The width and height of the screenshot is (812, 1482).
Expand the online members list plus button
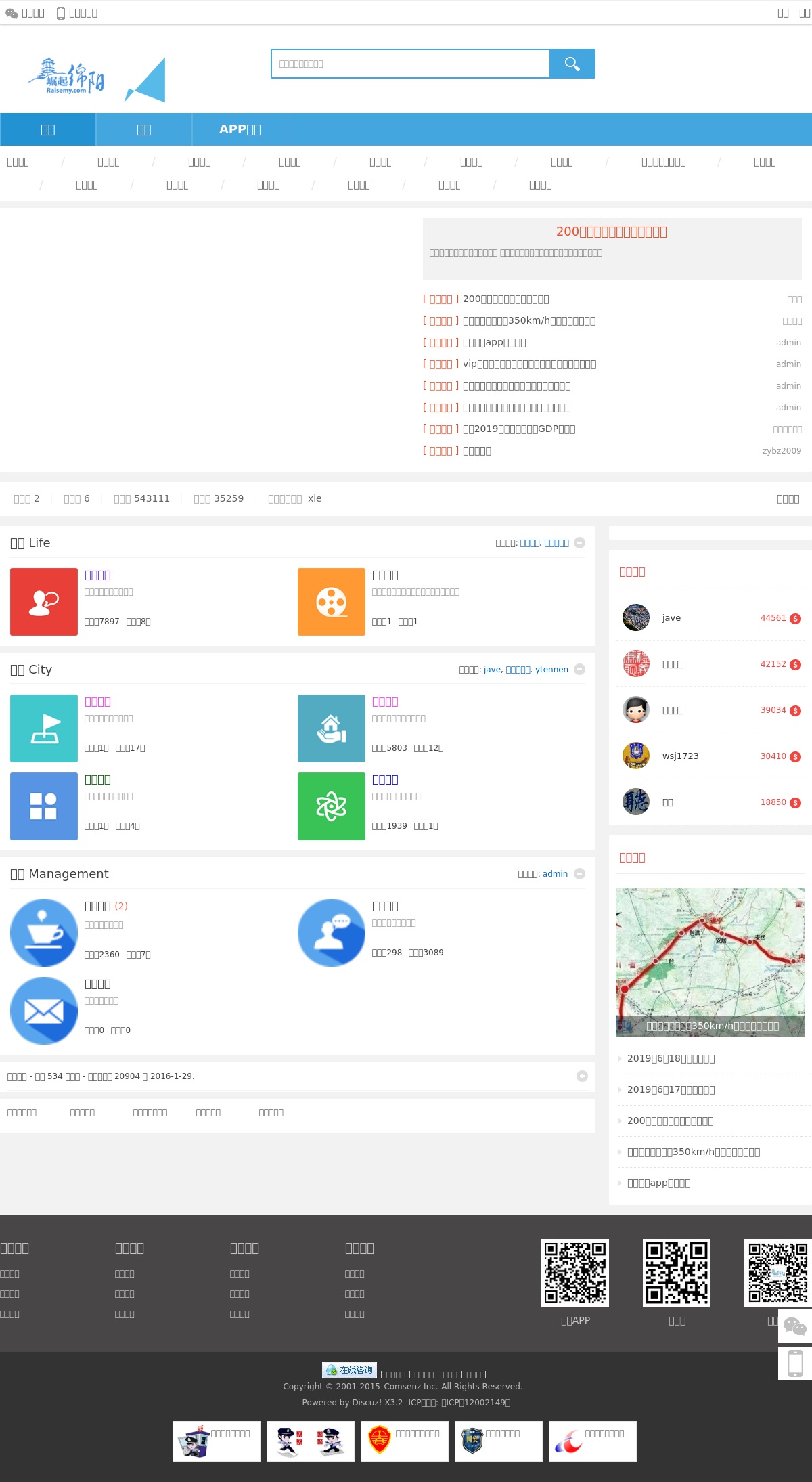click(x=582, y=1076)
